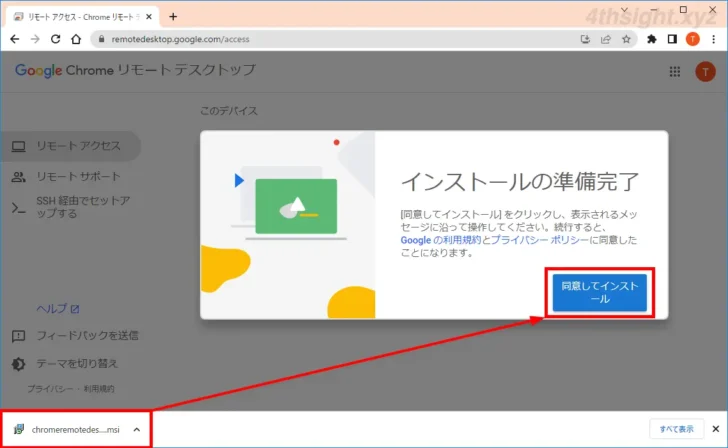Click the すべて表示 downloads button
The image size is (728, 448).
point(676,429)
